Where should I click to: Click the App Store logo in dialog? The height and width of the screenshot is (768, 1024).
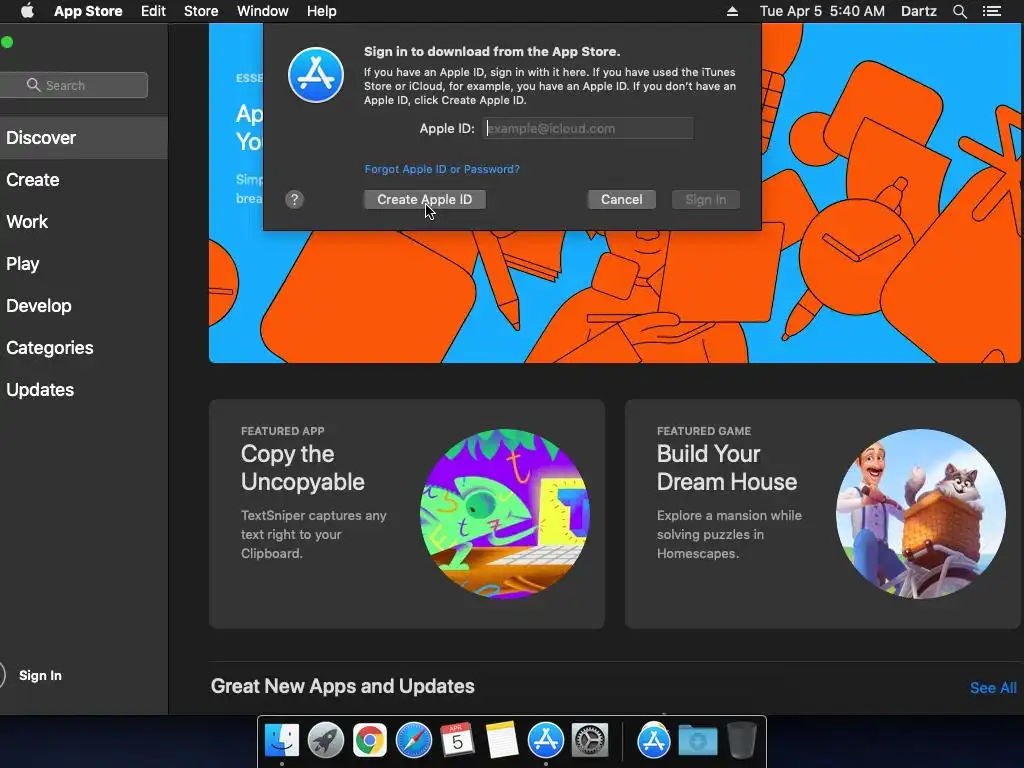click(x=316, y=75)
